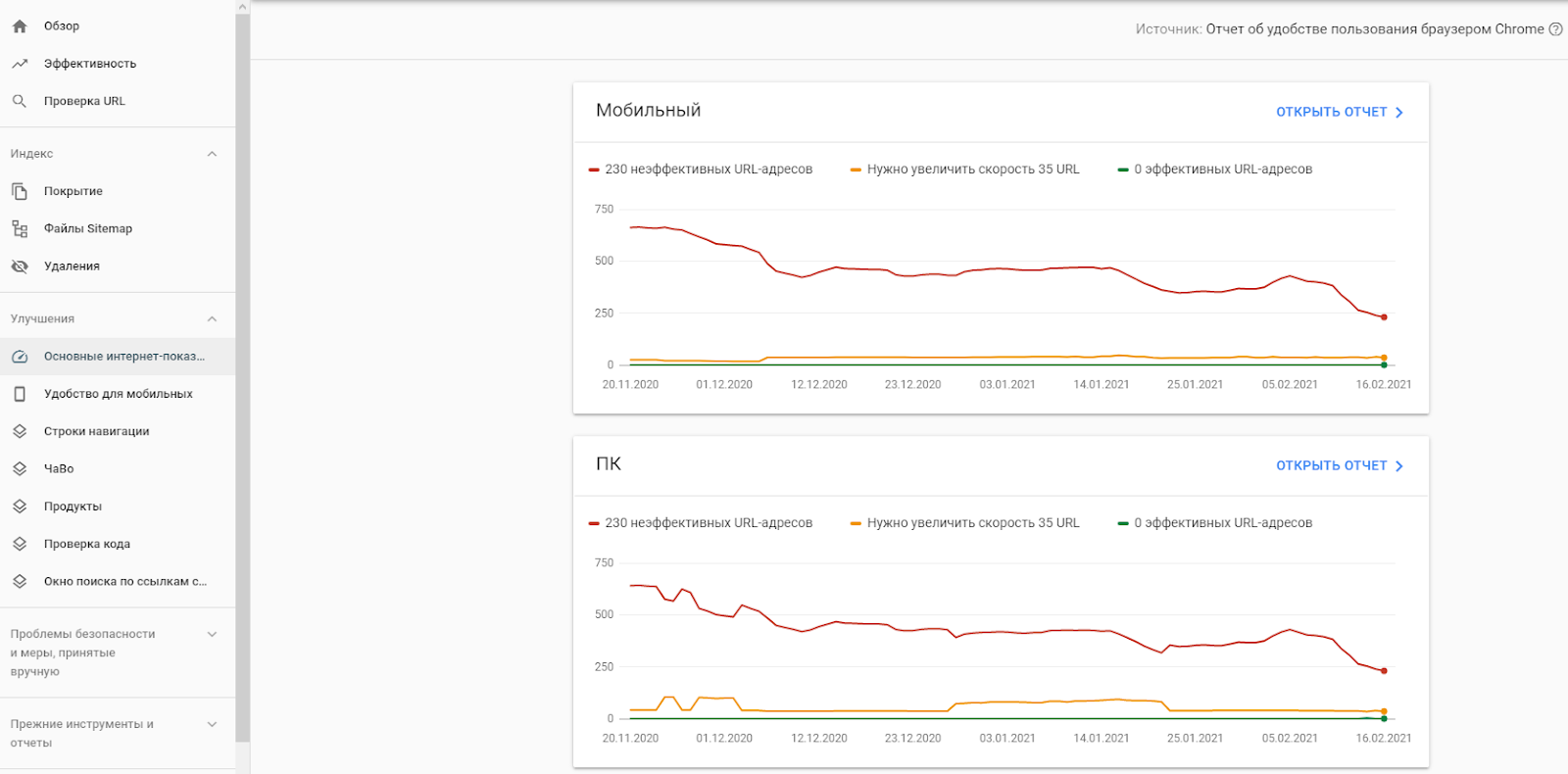Click the help icon beside Chrome report source
Viewport: 1568px width, 774px height.
[1555, 29]
